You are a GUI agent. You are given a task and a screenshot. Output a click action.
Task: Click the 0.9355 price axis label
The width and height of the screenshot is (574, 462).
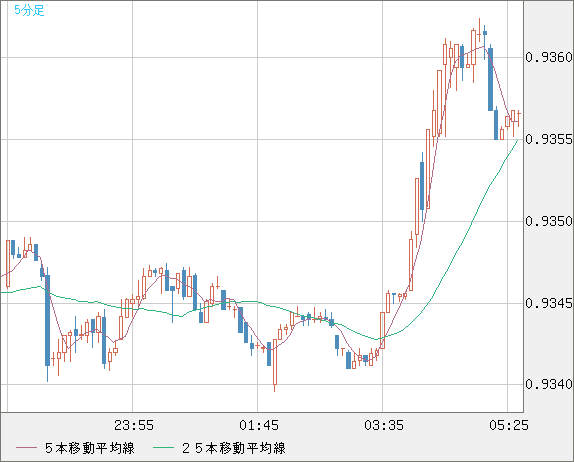(549, 139)
